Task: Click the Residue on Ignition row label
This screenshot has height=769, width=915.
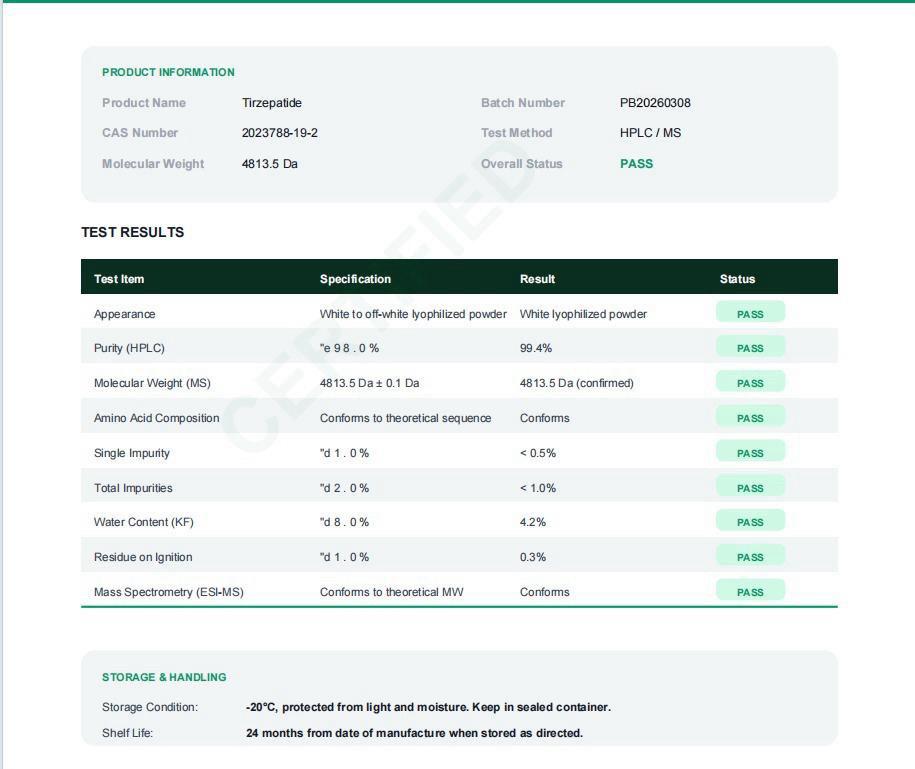Action: [143, 557]
